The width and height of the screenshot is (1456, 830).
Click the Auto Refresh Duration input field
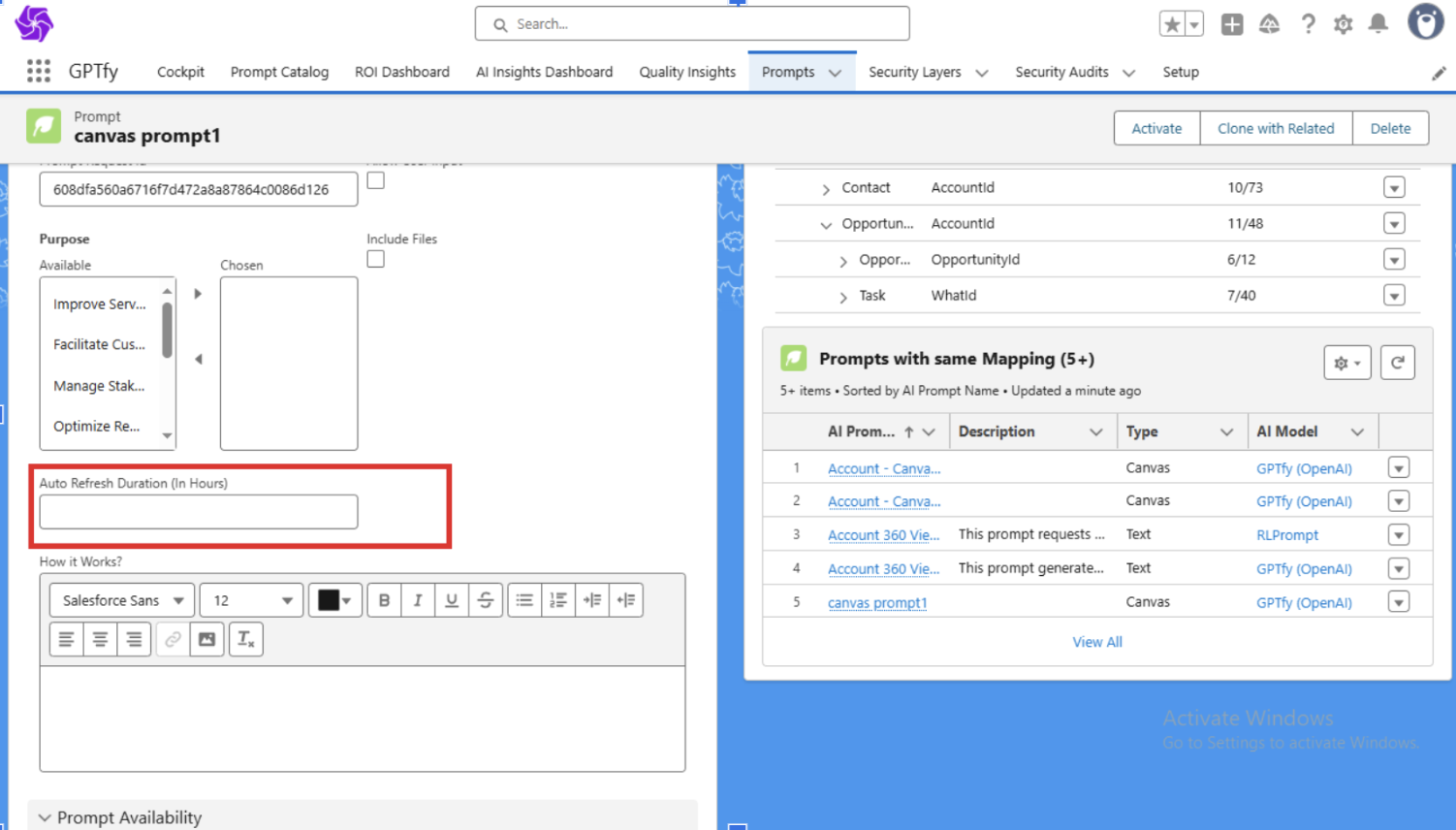[199, 512]
